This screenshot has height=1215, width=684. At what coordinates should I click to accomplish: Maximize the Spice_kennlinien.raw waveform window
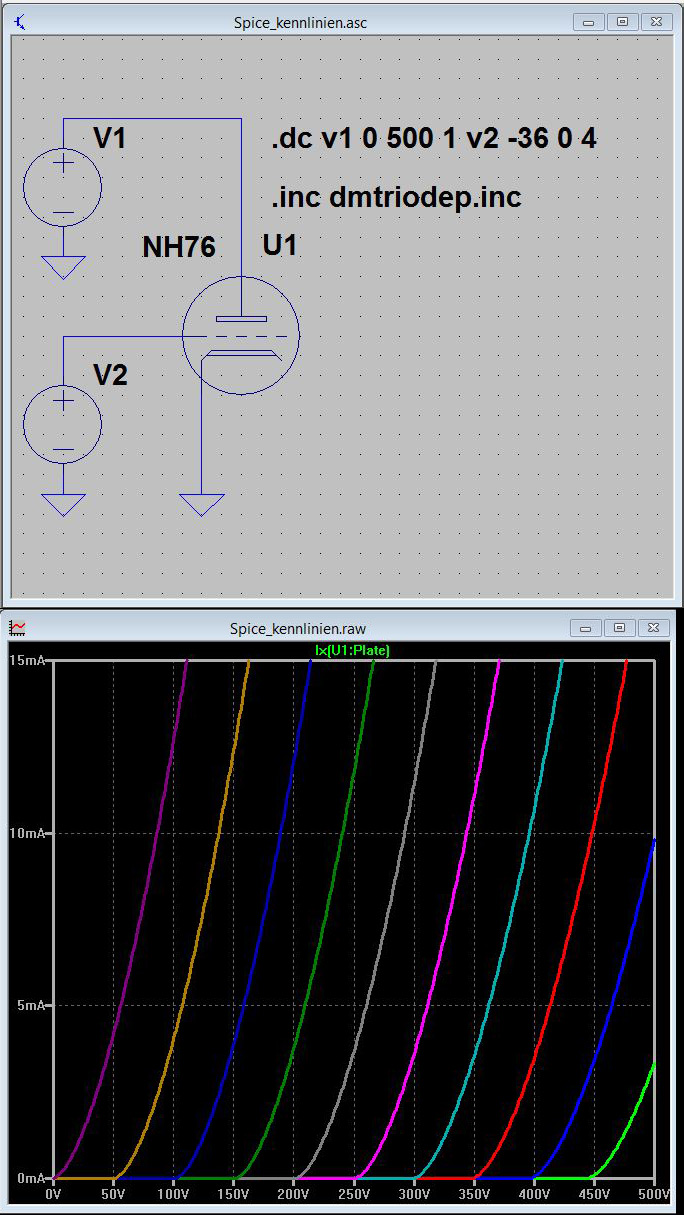620,628
